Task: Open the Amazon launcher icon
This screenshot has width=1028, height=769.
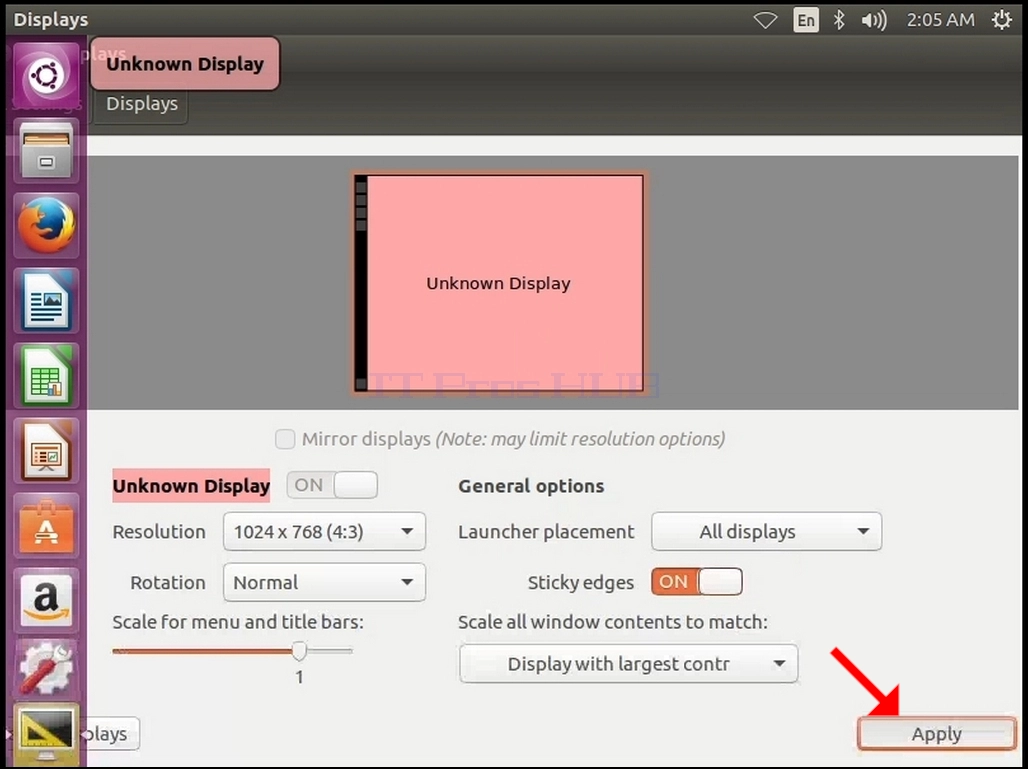Action: (47, 601)
